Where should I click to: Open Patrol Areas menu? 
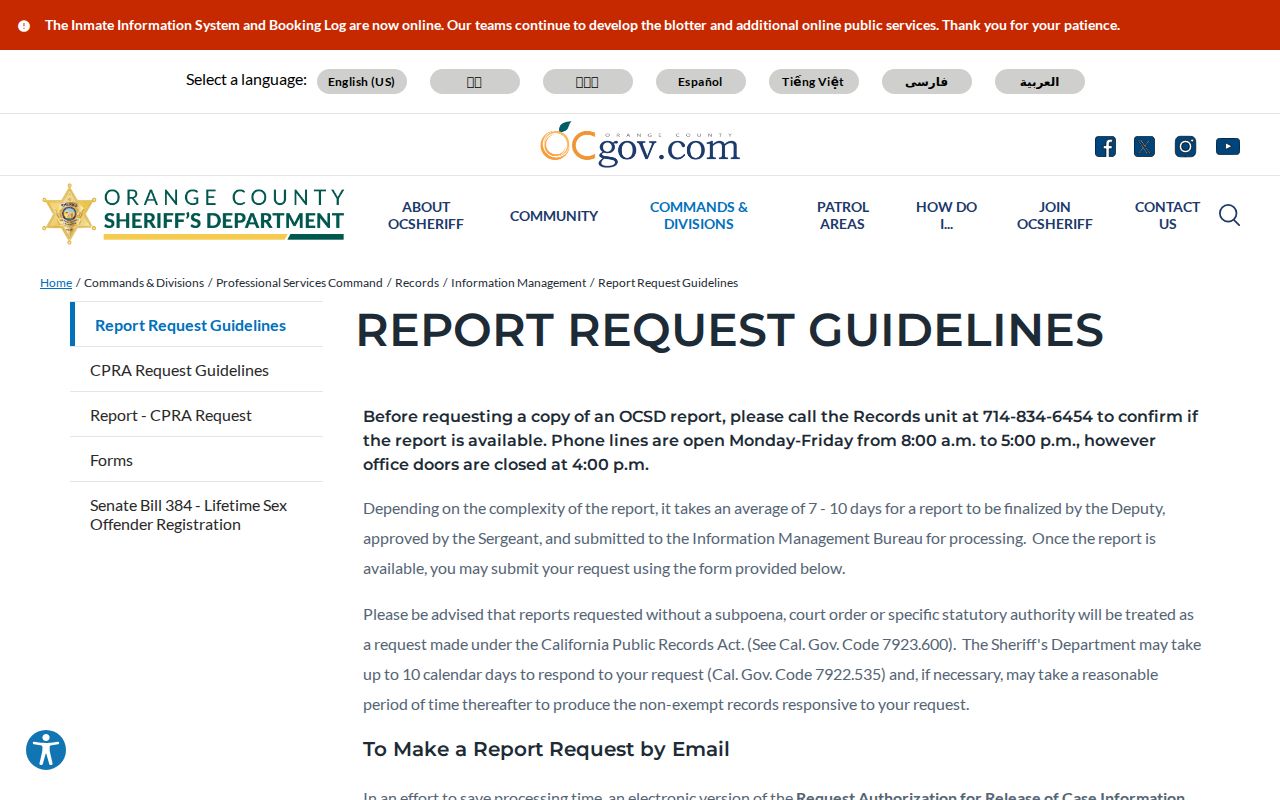tap(843, 216)
